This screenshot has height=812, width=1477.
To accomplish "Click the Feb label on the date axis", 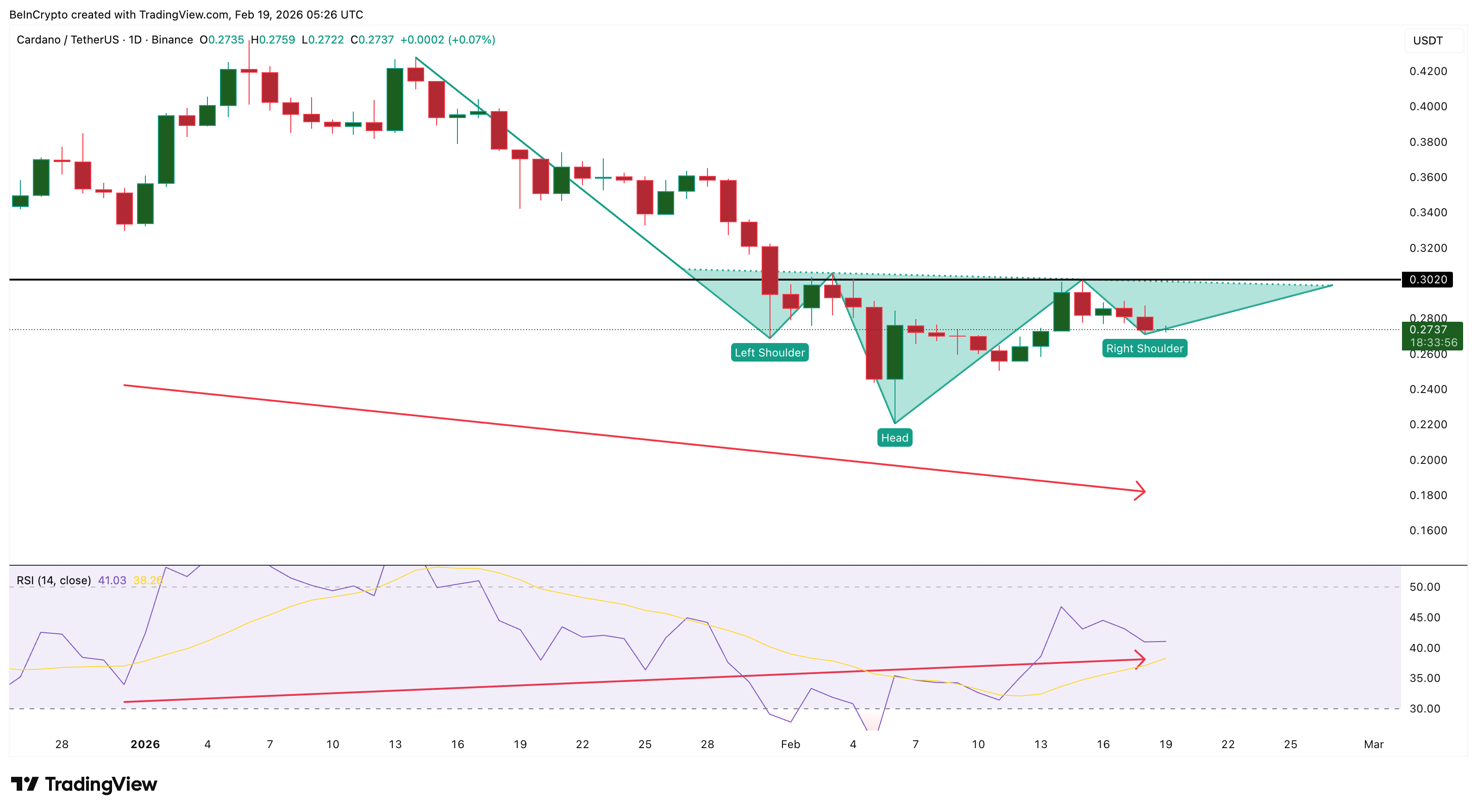I will coord(791,744).
